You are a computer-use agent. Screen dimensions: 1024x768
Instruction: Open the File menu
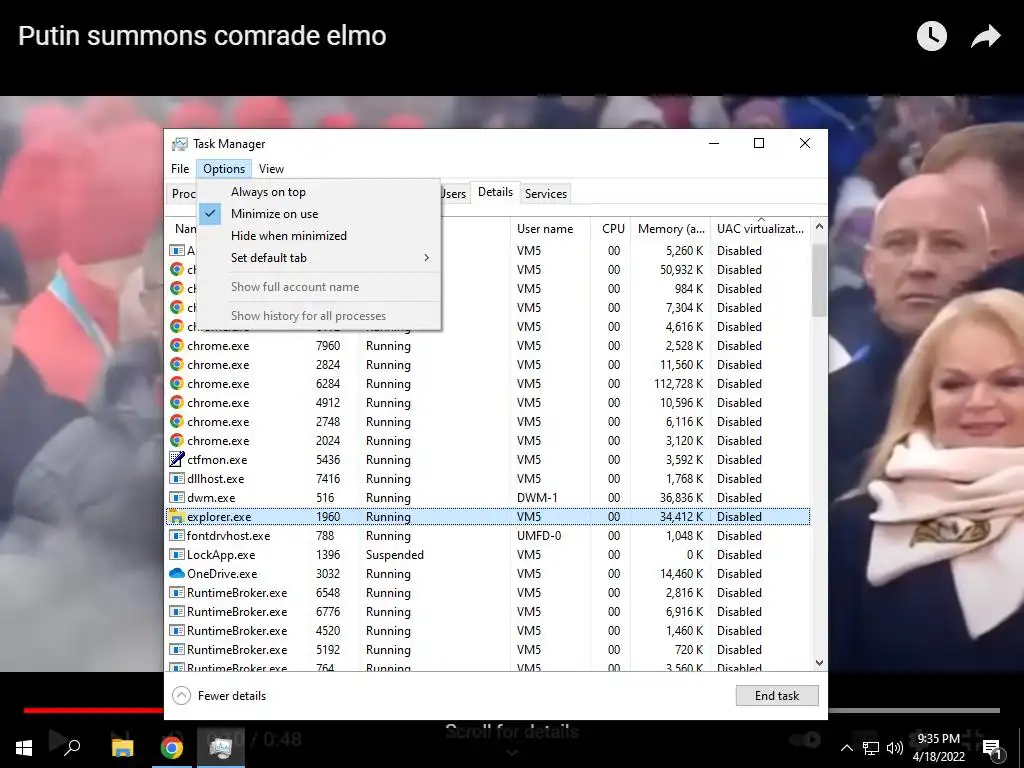(180, 168)
